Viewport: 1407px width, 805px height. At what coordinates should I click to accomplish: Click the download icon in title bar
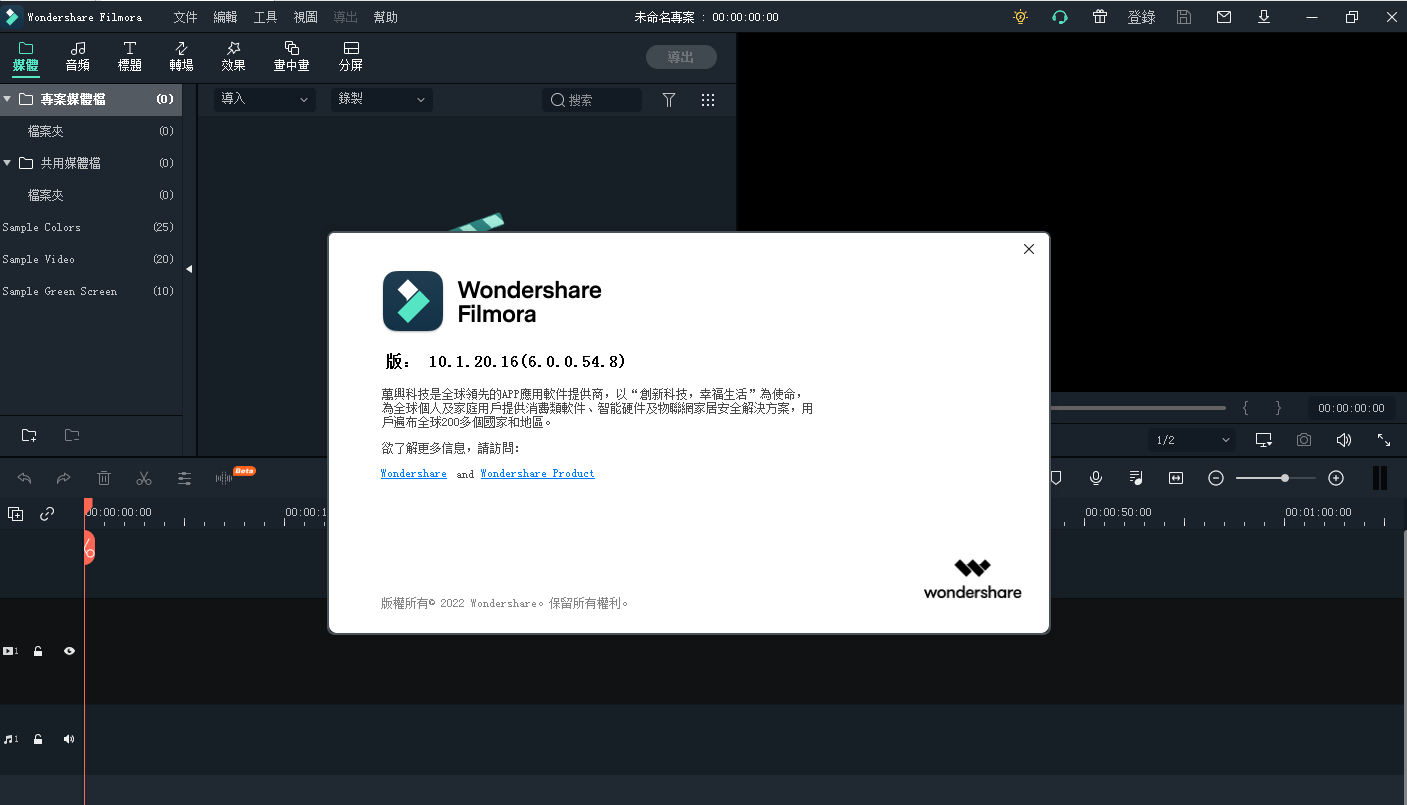point(1264,17)
